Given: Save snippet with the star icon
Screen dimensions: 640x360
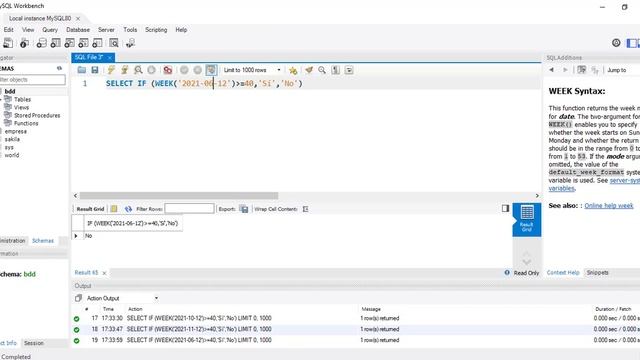Looking at the screenshot, I should (x=293, y=70).
